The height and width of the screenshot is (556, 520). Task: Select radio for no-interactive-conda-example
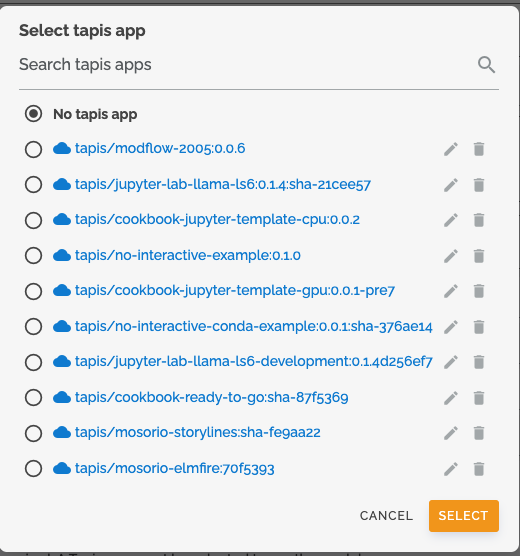tap(33, 327)
